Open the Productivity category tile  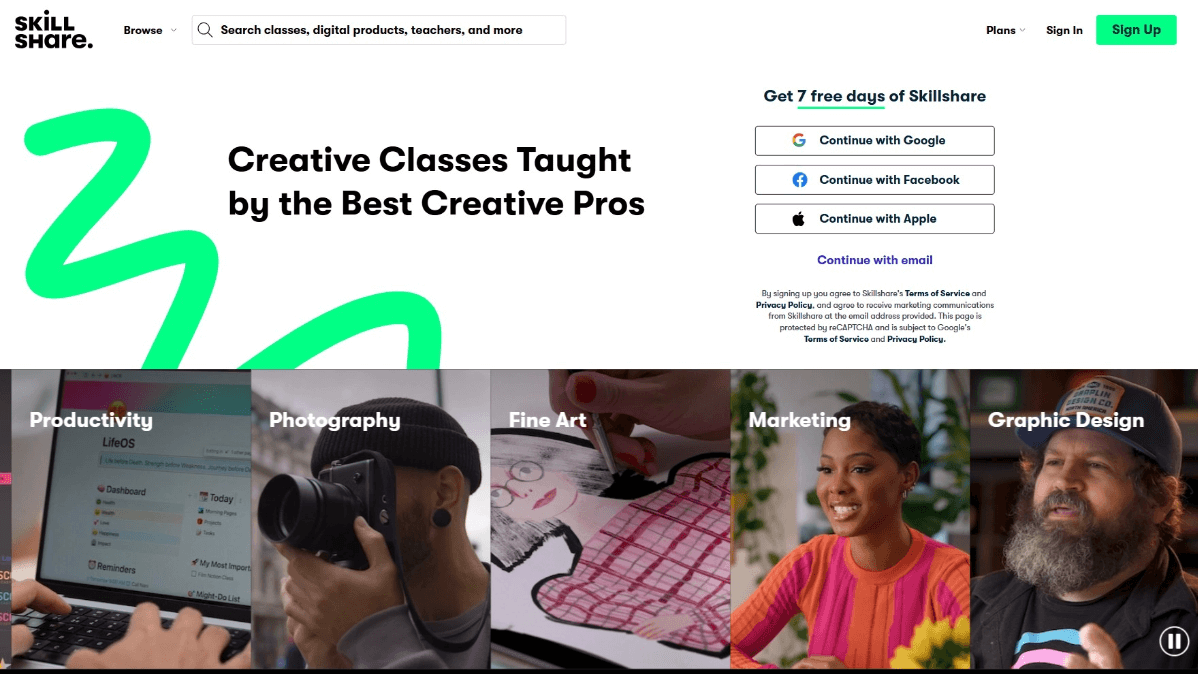[131, 519]
